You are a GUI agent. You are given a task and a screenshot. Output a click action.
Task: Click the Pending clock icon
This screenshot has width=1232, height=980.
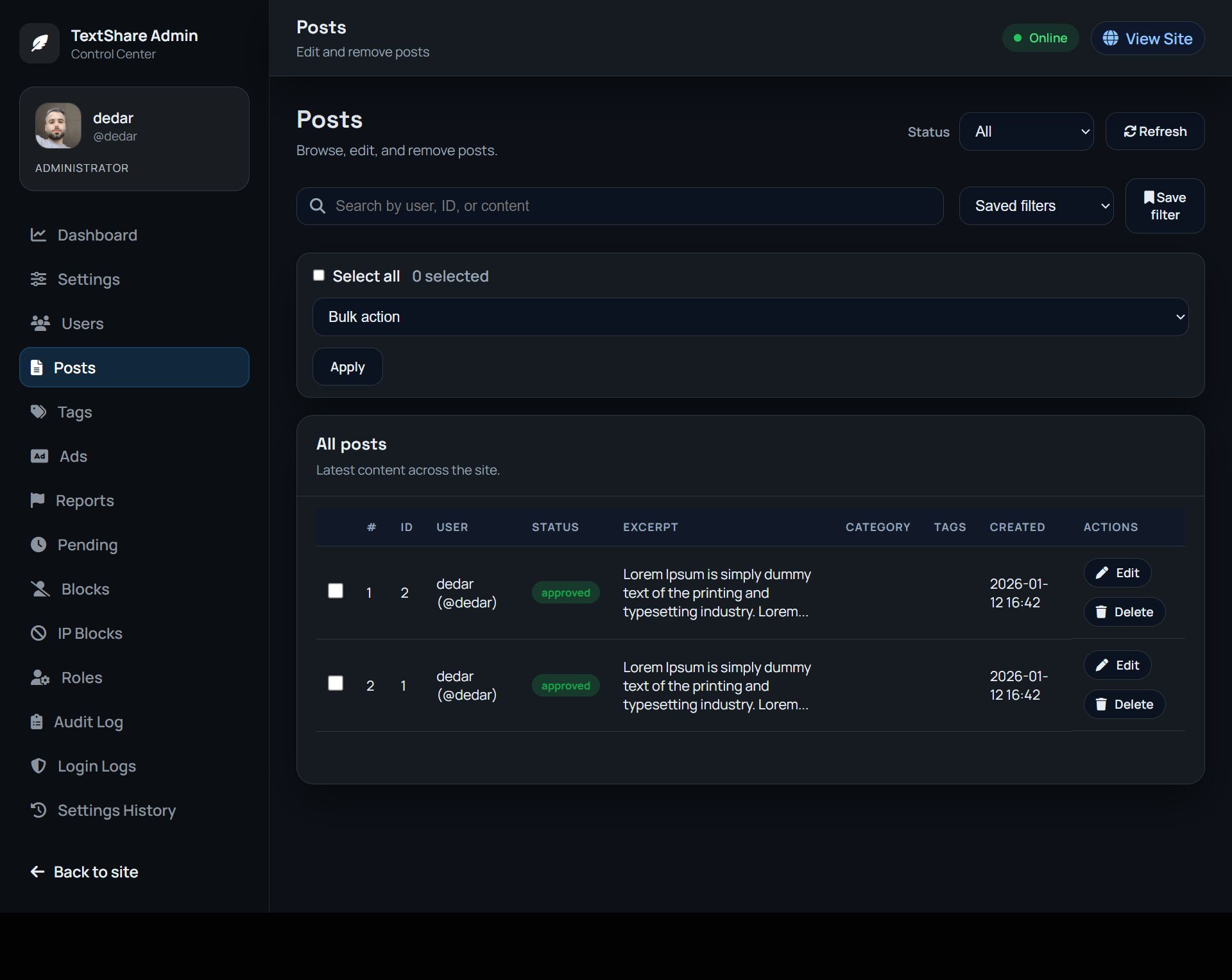coord(38,545)
